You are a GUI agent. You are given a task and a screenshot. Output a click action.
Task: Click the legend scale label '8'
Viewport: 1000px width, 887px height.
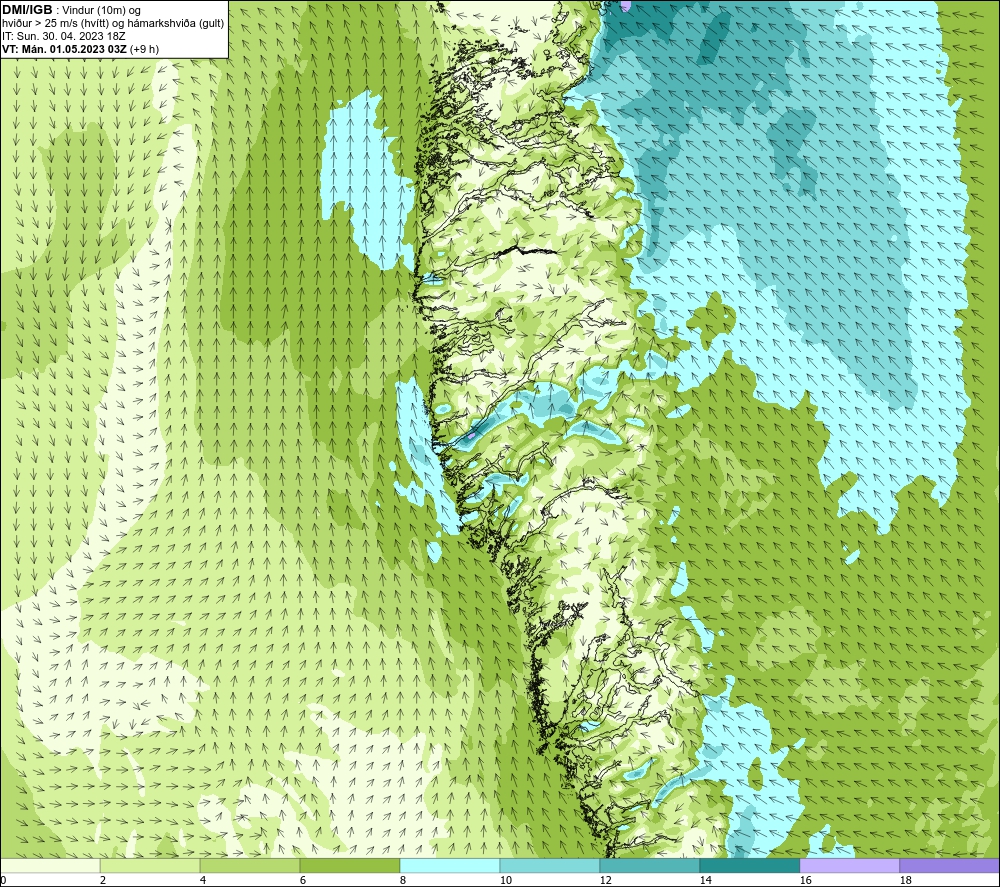403,880
